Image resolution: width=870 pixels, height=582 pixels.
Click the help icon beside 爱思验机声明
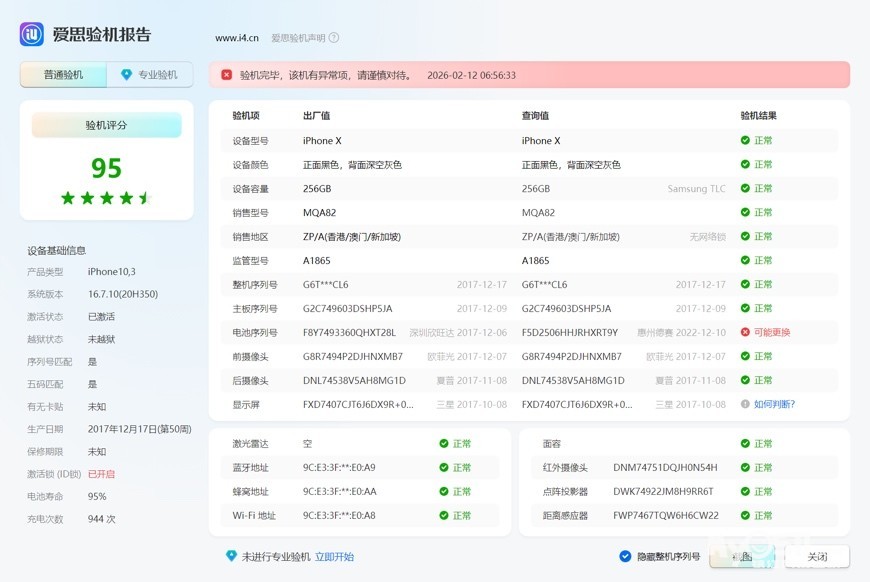click(334, 38)
